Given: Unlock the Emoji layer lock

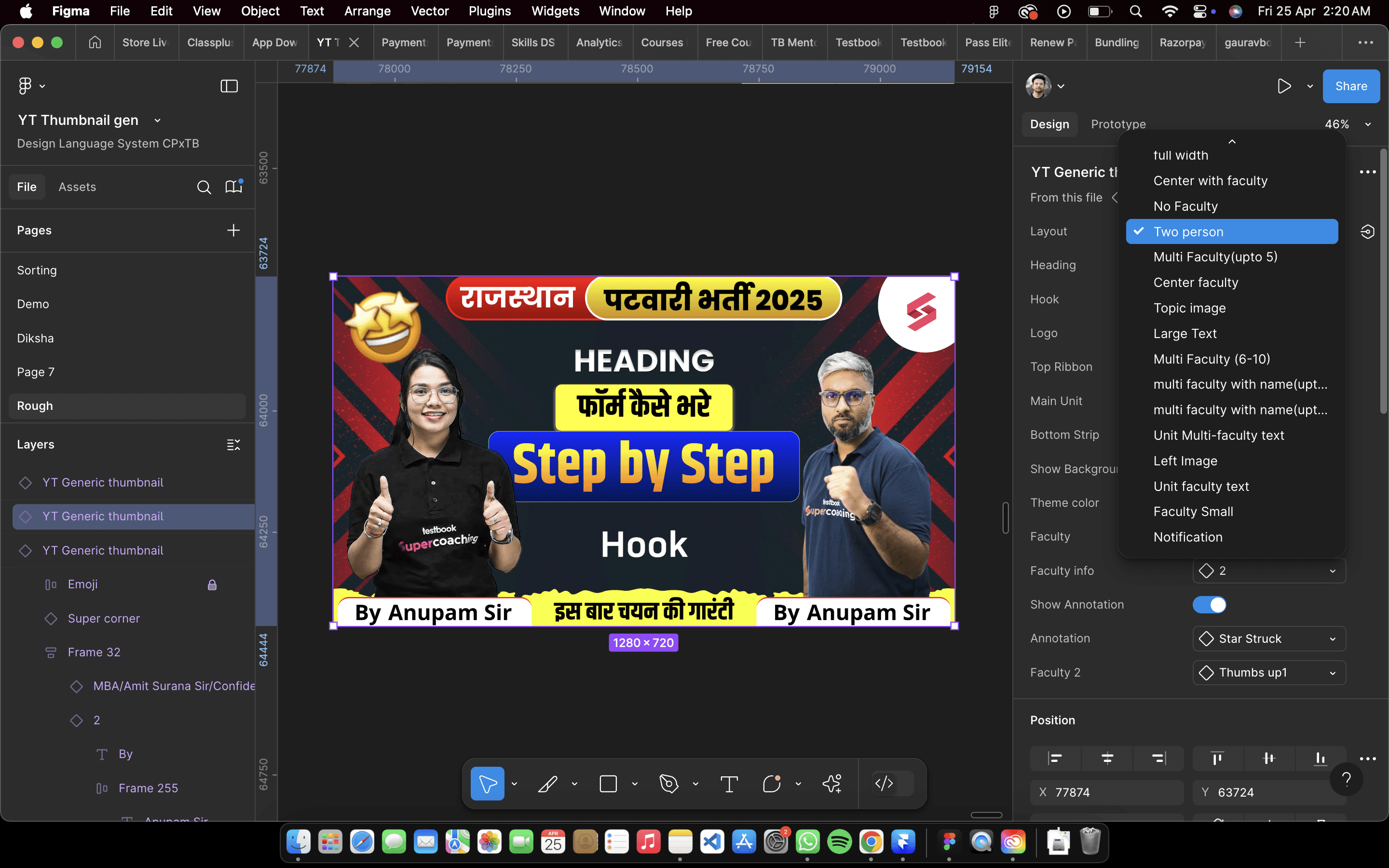Looking at the screenshot, I should [212, 584].
